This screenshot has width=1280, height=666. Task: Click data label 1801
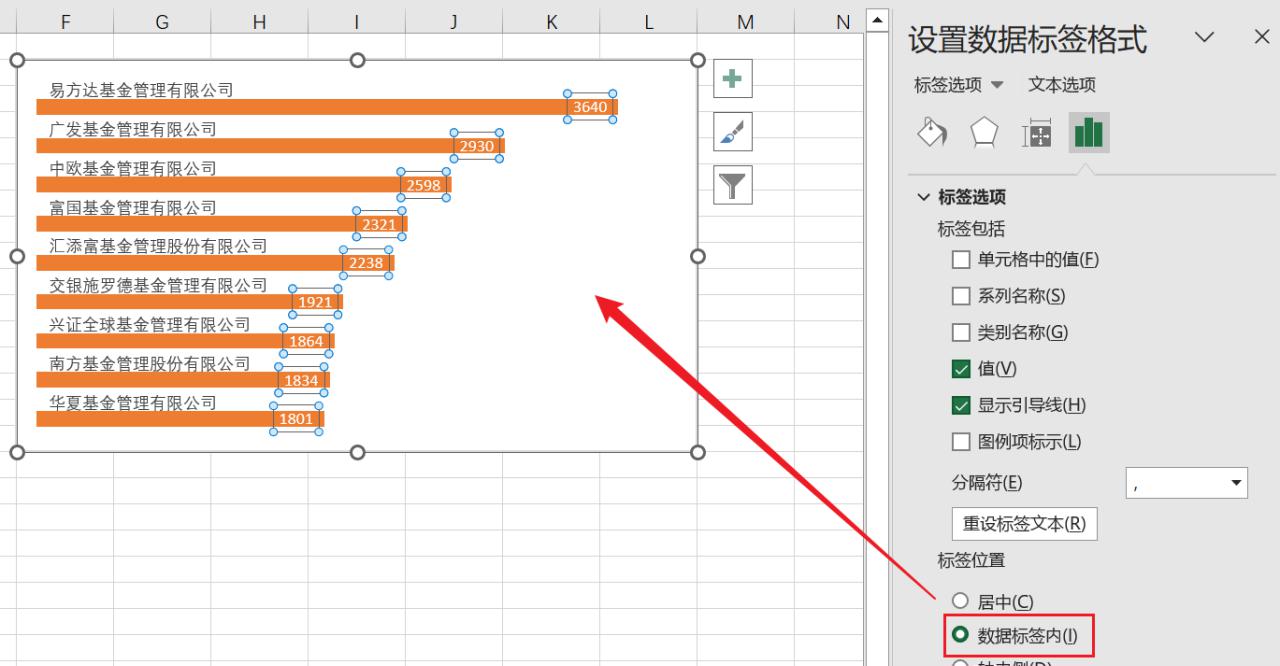click(x=296, y=419)
